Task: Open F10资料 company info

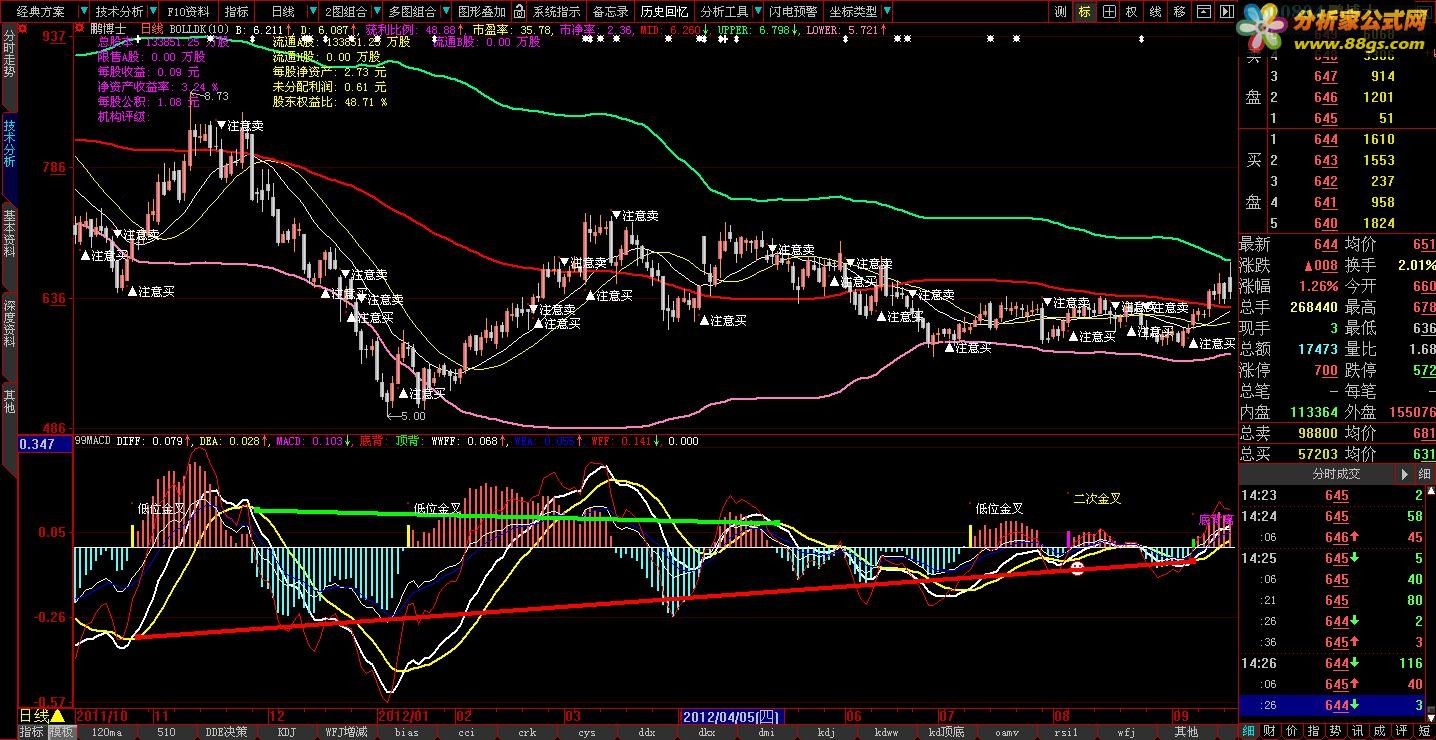Action: [x=190, y=12]
